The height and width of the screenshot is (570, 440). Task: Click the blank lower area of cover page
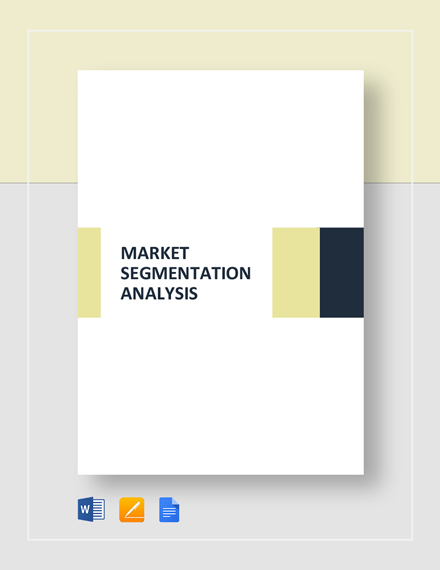click(221, 396)
